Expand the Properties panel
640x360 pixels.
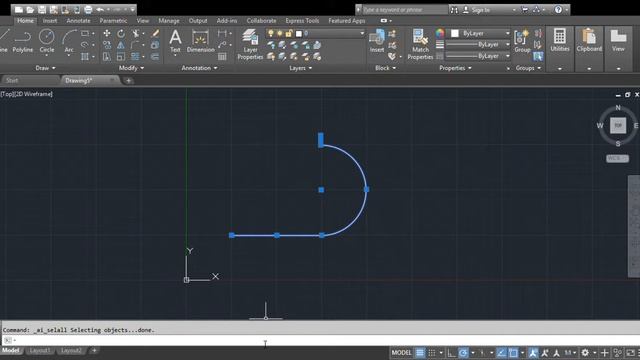coord(455,68)
